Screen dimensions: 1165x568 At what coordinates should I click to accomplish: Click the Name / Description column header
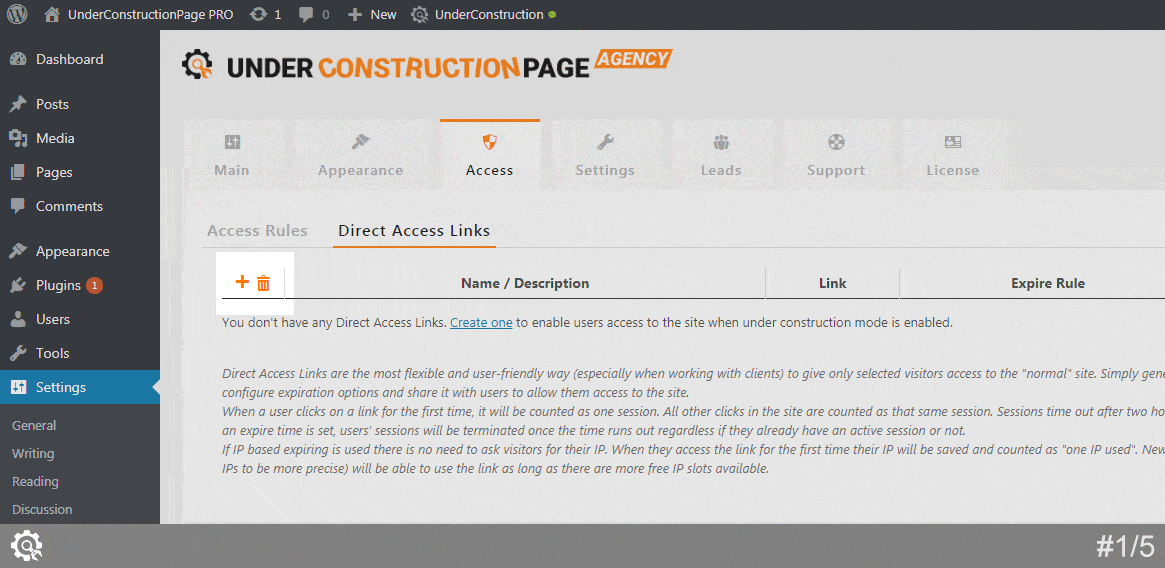pyautogui.click(x=525, y=283)
